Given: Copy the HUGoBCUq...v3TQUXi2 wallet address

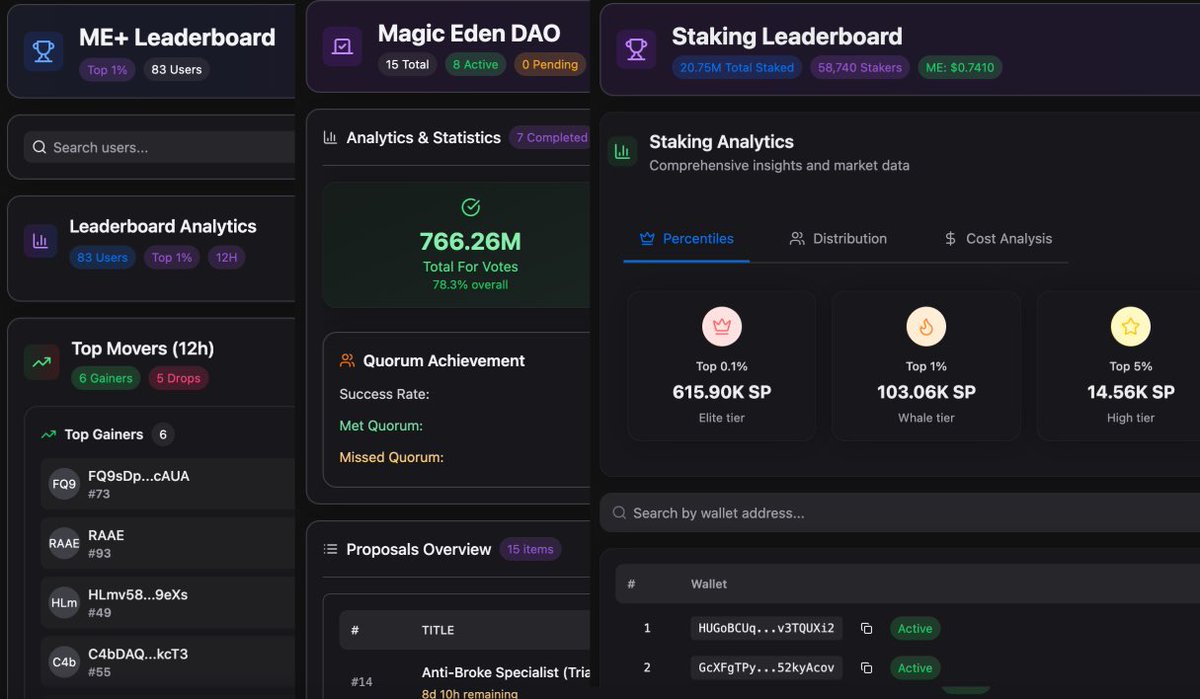Looking at the screenshot, I should [866, 629].
